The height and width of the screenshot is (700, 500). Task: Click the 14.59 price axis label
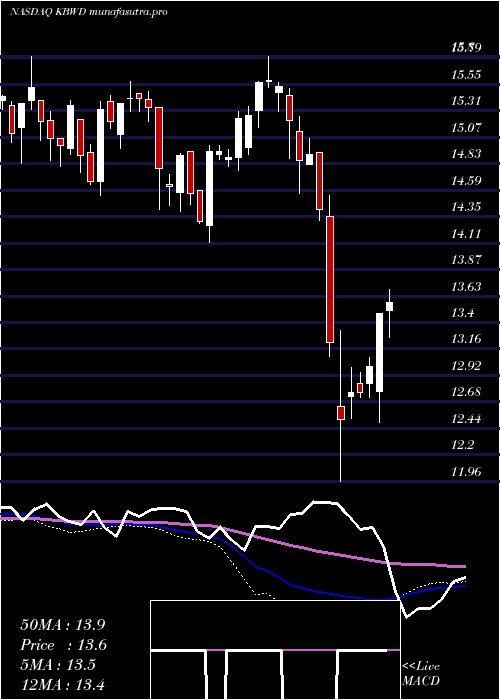tap(466, 181)
